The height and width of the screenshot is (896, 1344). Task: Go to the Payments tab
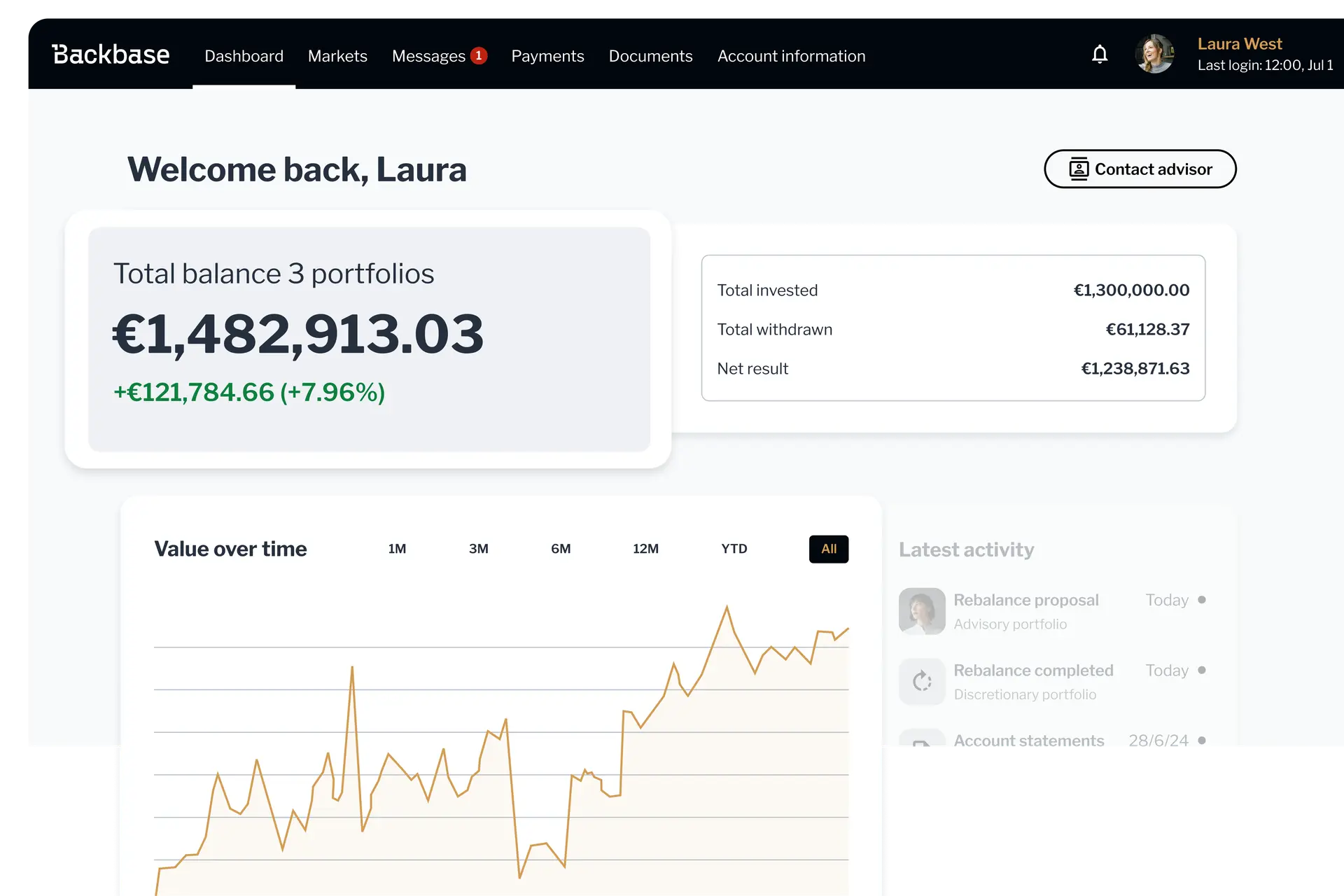pos(547,56)
